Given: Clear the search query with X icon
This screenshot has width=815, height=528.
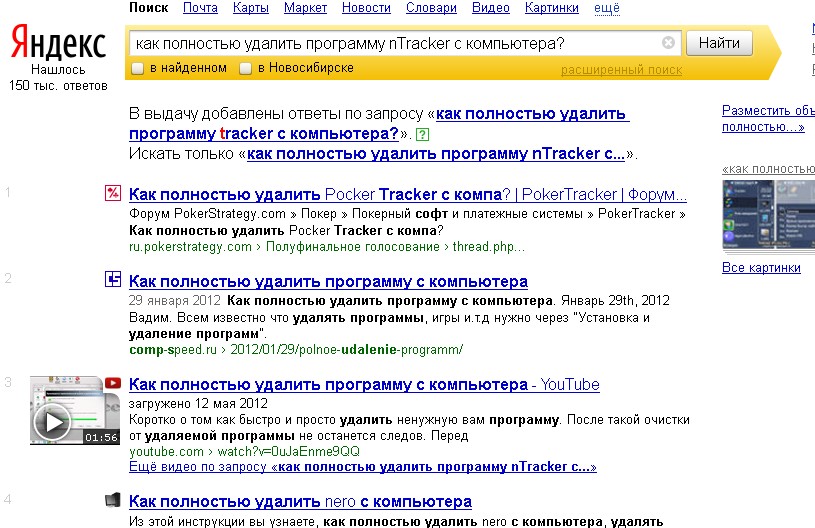Looking at the screenshot, I should [668, 43].
